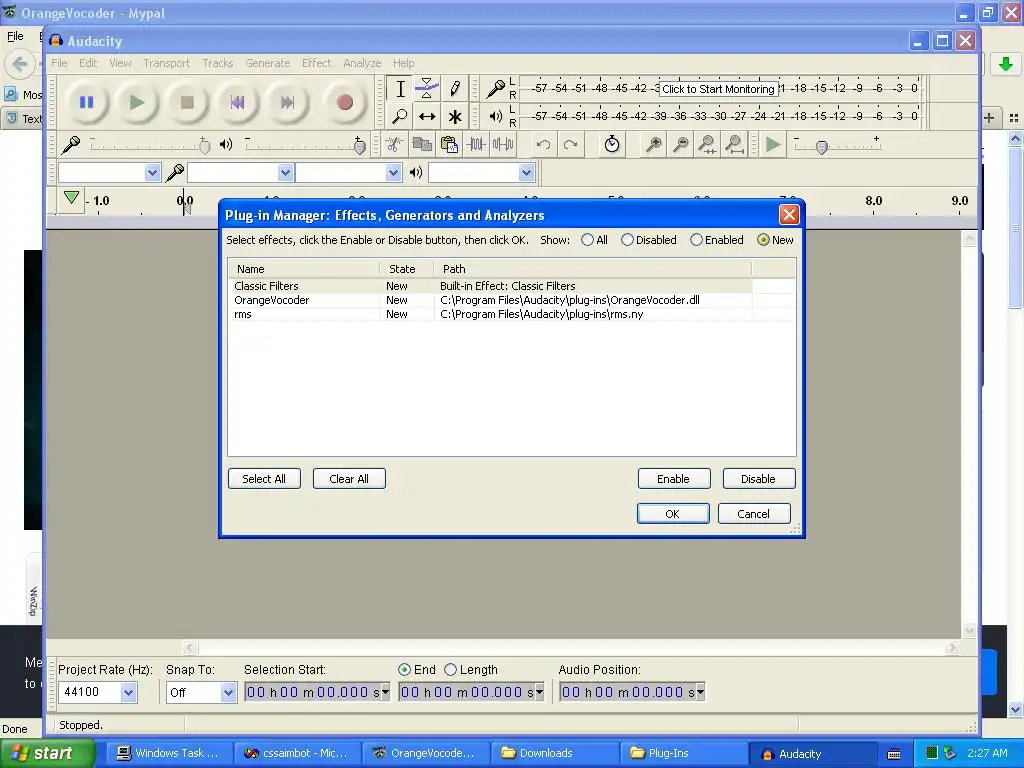Select the Time Shift tool
Viewport: 1024px width, 768px height.
[x=427, y=116]
